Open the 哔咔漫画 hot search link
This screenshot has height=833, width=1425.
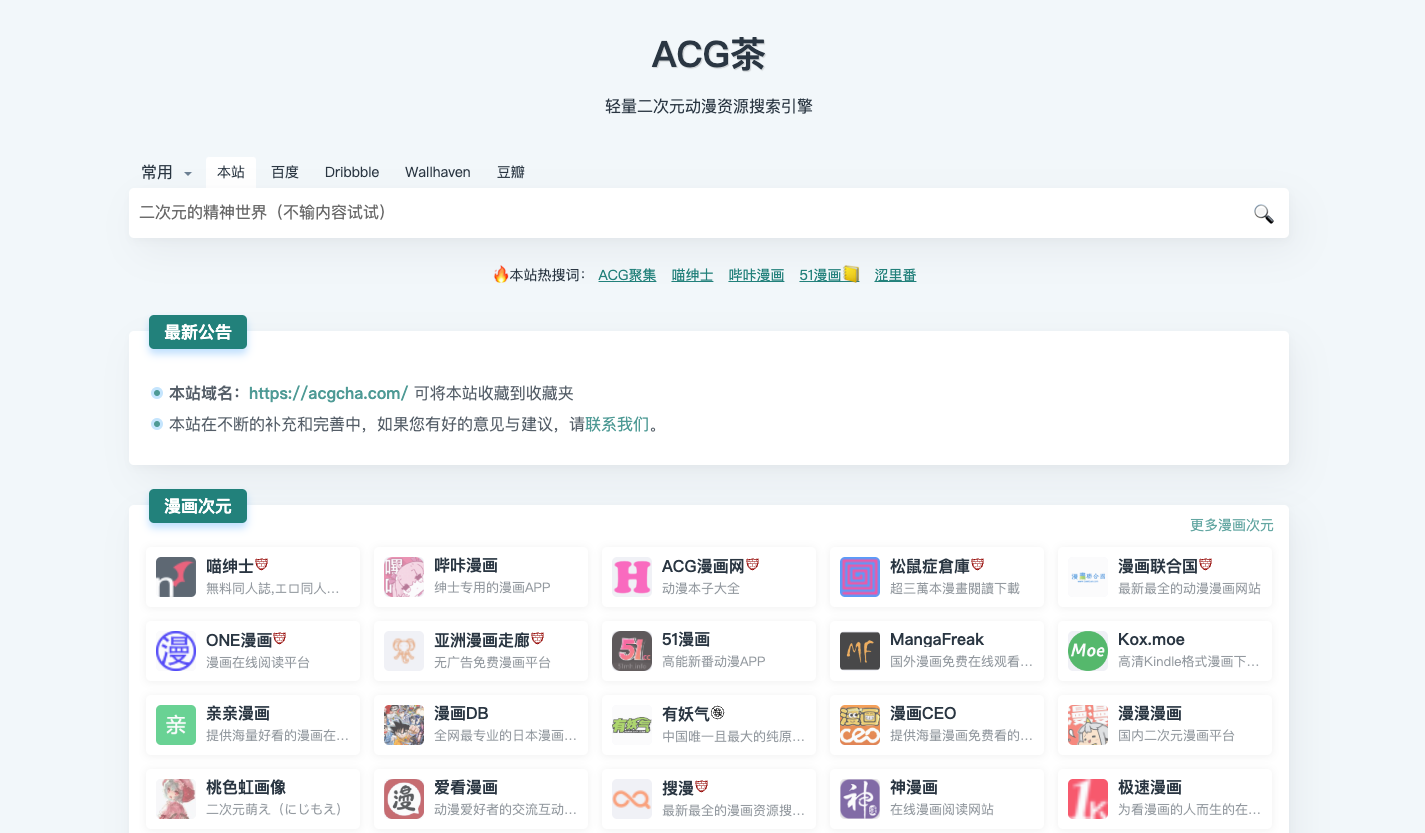pyautogui.click(x=756, y=275)
